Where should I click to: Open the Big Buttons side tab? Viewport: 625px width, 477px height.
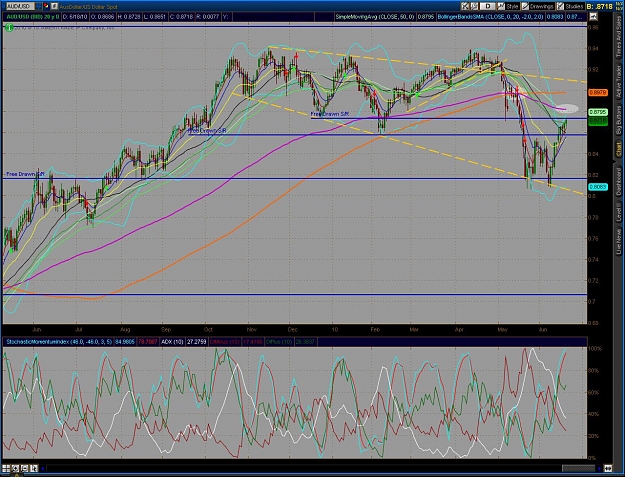[619, 120]
